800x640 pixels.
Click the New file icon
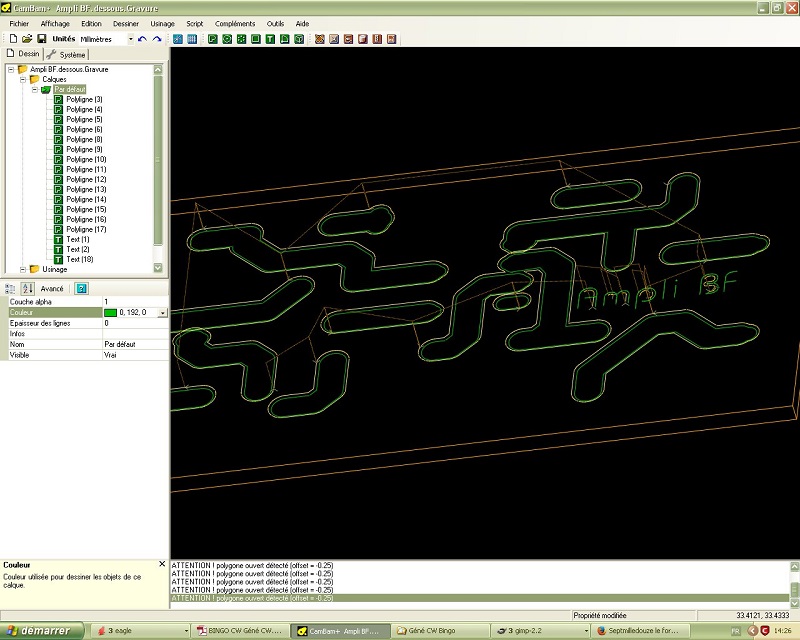pos(11,39)
